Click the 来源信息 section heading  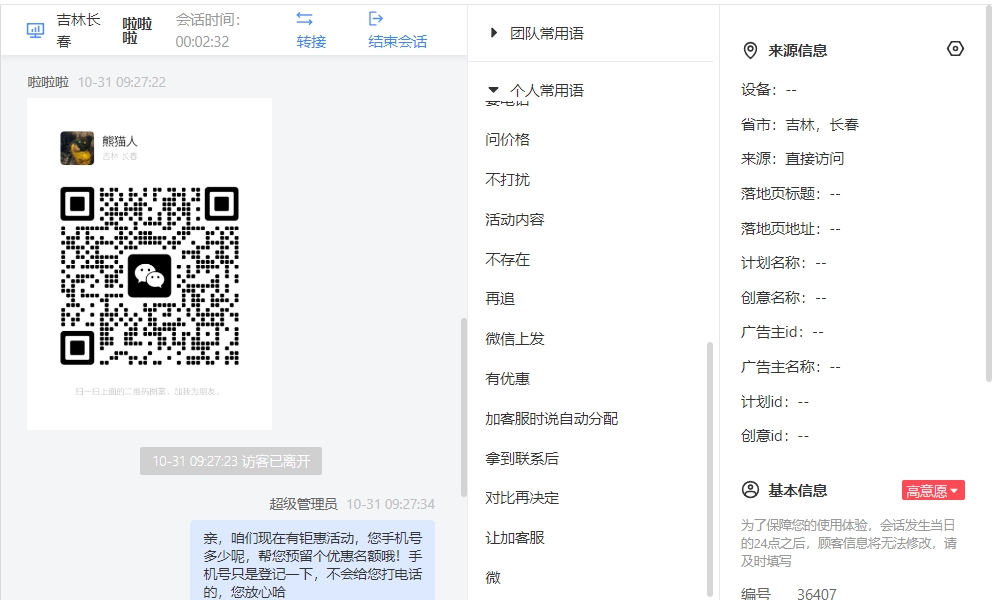tap(798, 51)
